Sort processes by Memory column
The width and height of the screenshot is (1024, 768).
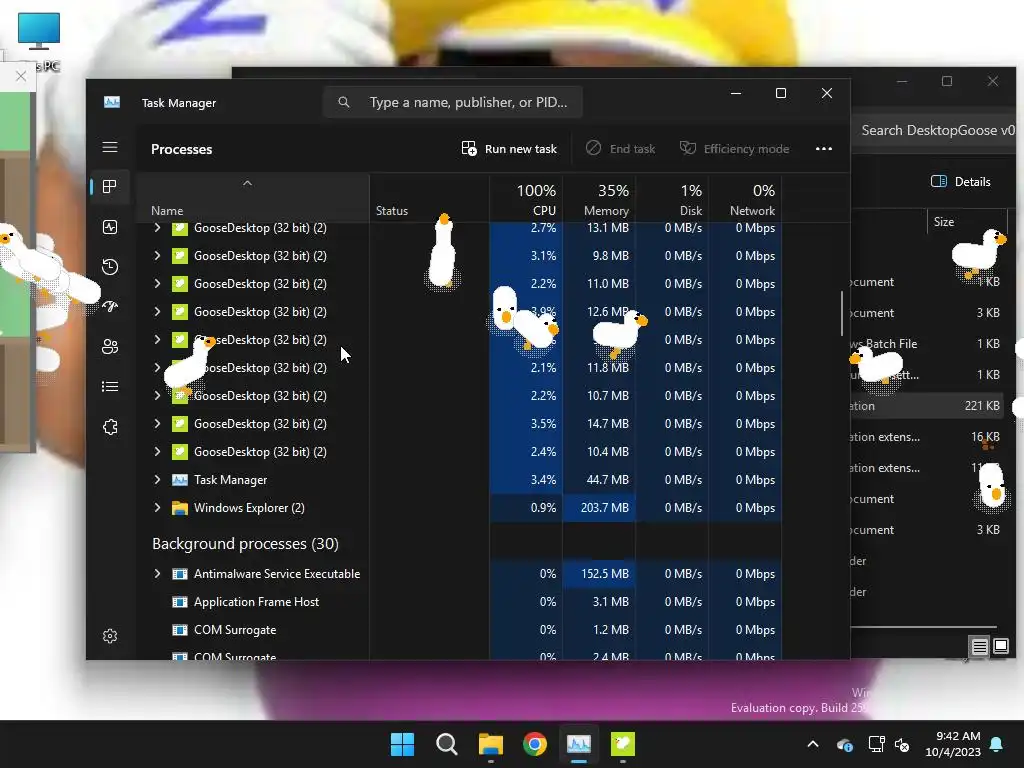pos(599,199)
